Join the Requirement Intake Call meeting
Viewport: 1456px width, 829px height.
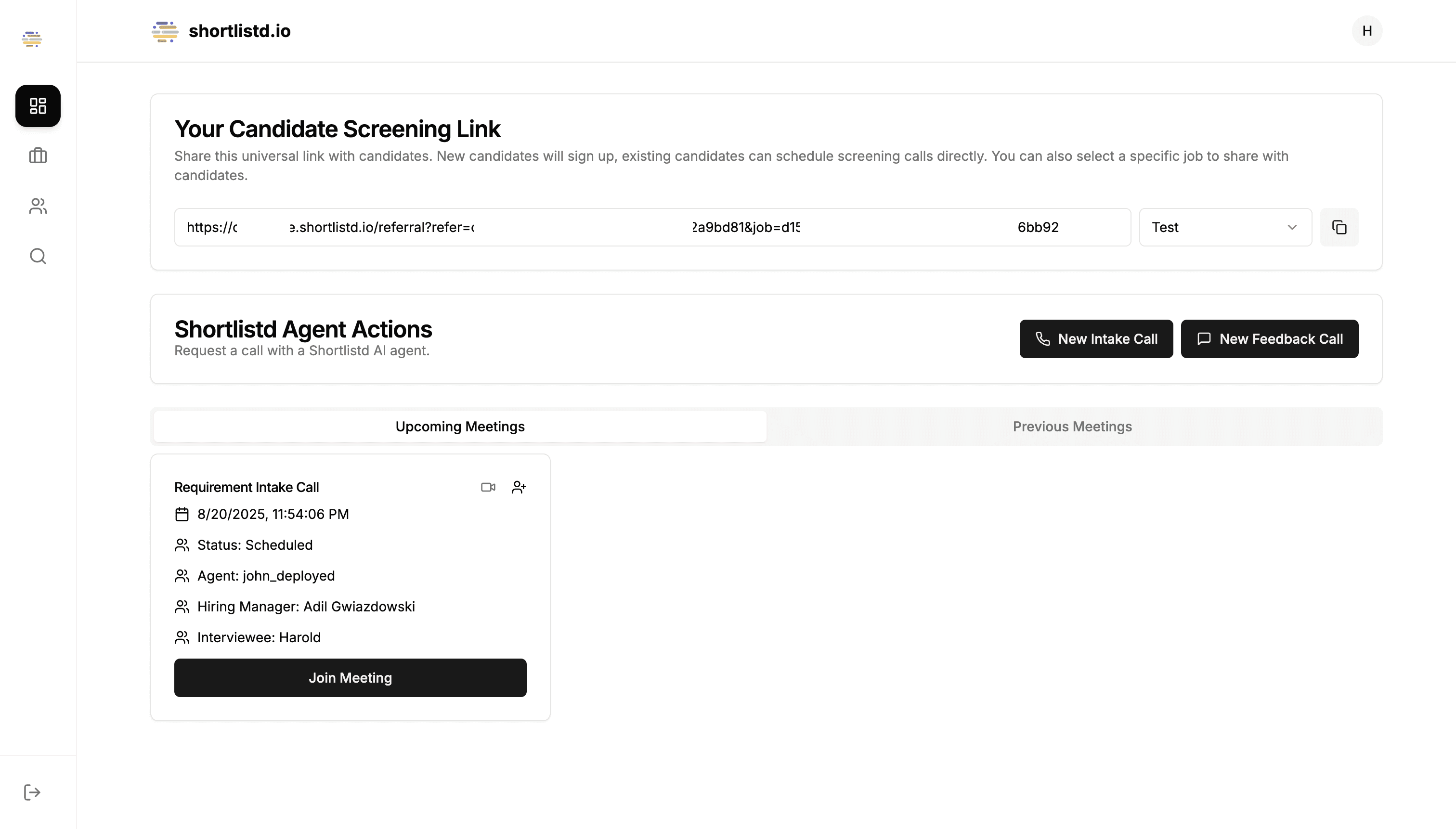(350, 677)
